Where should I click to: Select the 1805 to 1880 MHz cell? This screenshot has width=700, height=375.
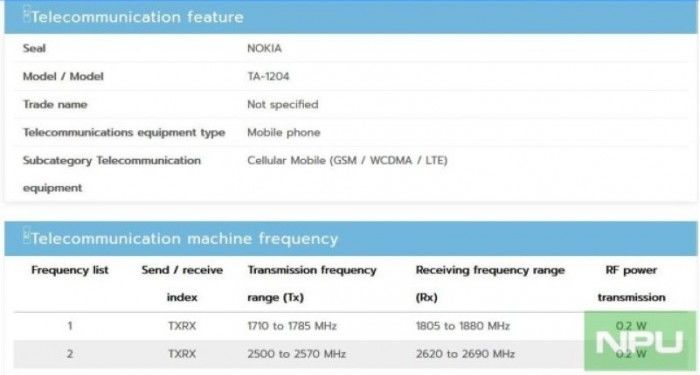pyautogui.click(x=462, y=326)
